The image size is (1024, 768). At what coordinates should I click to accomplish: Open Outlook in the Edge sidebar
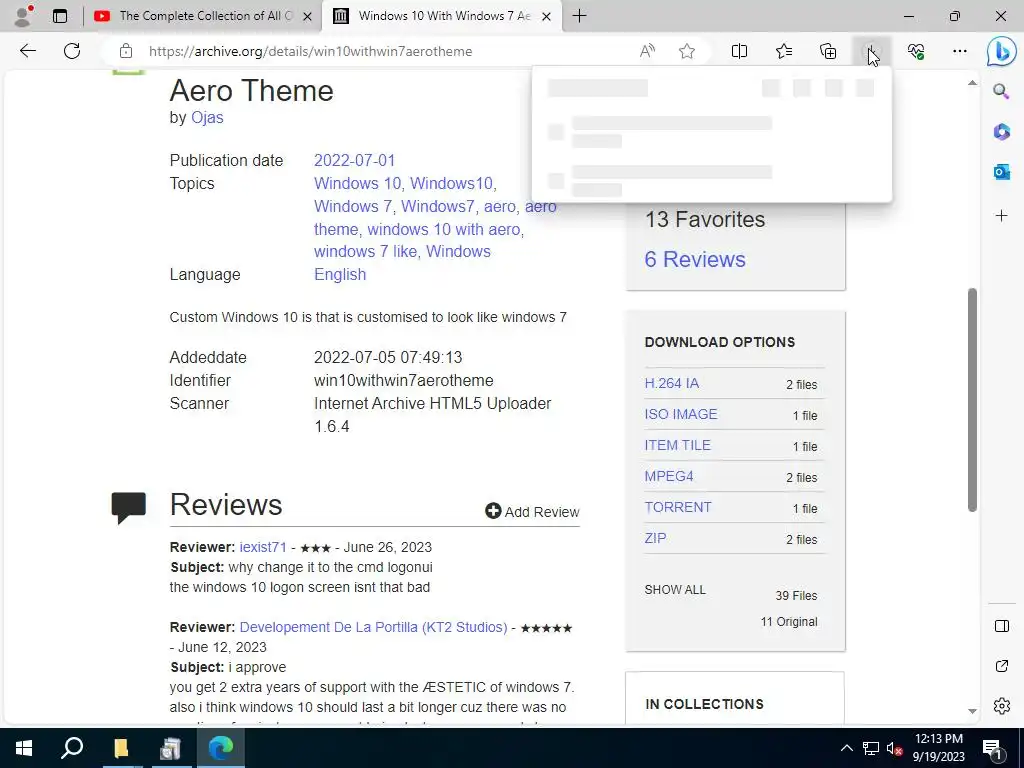point(1001,172)
